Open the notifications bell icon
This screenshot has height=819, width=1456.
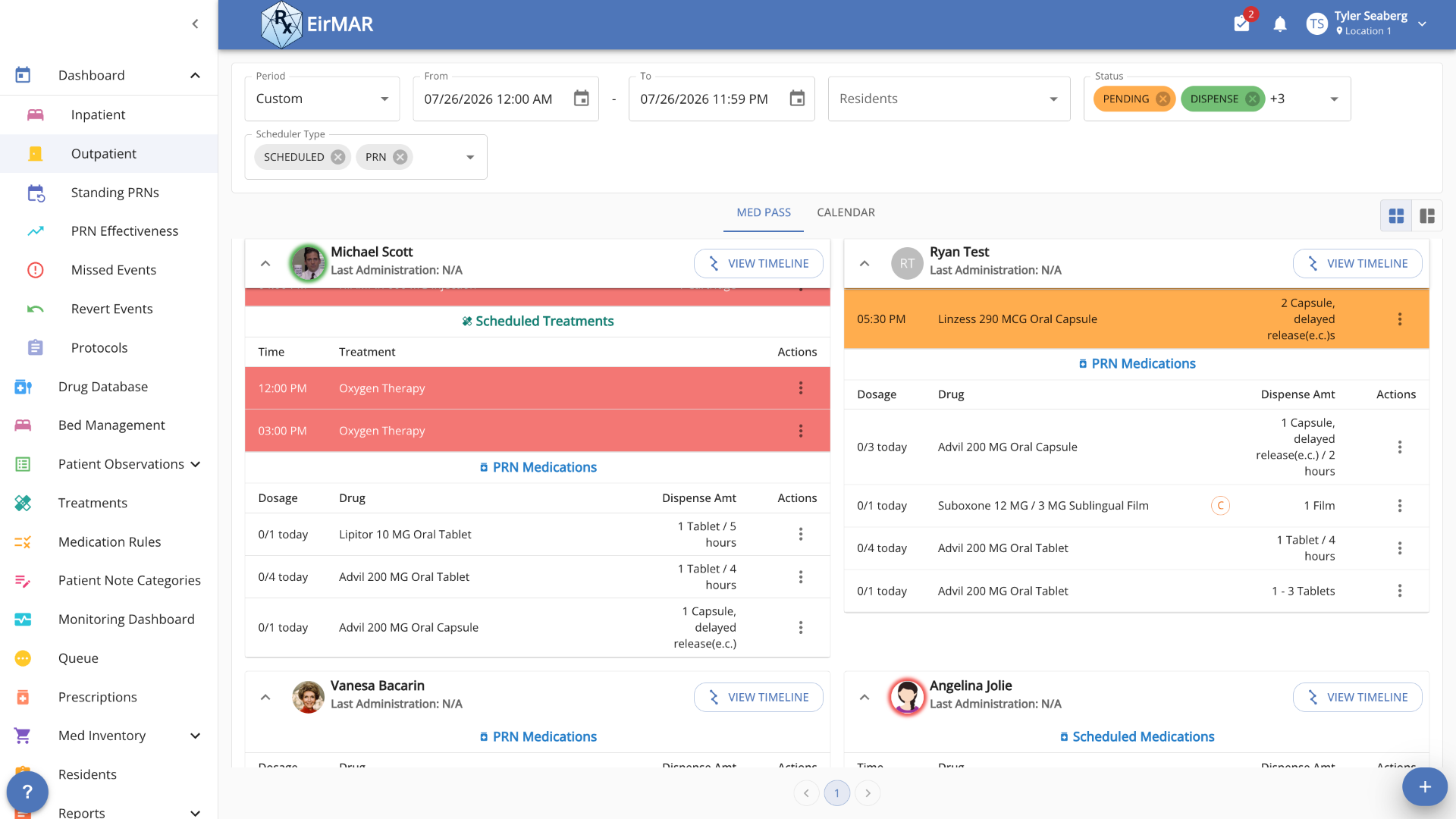[x=1280, y=24]
